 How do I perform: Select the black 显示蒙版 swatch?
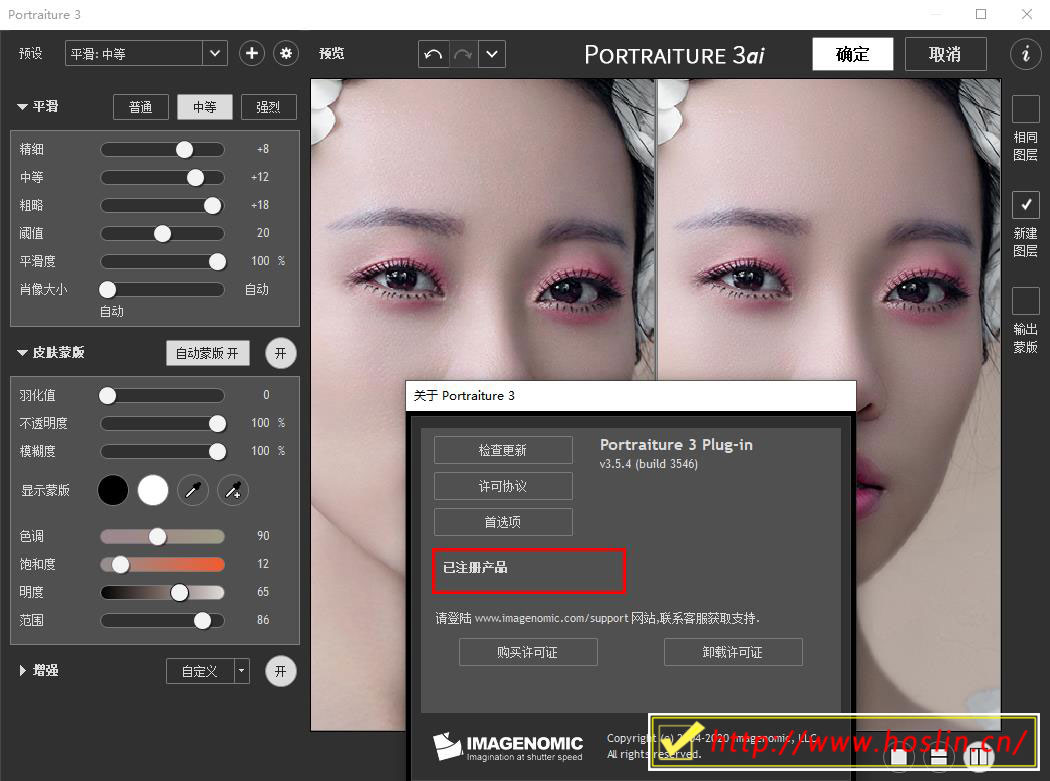click(x=113, y=490)
